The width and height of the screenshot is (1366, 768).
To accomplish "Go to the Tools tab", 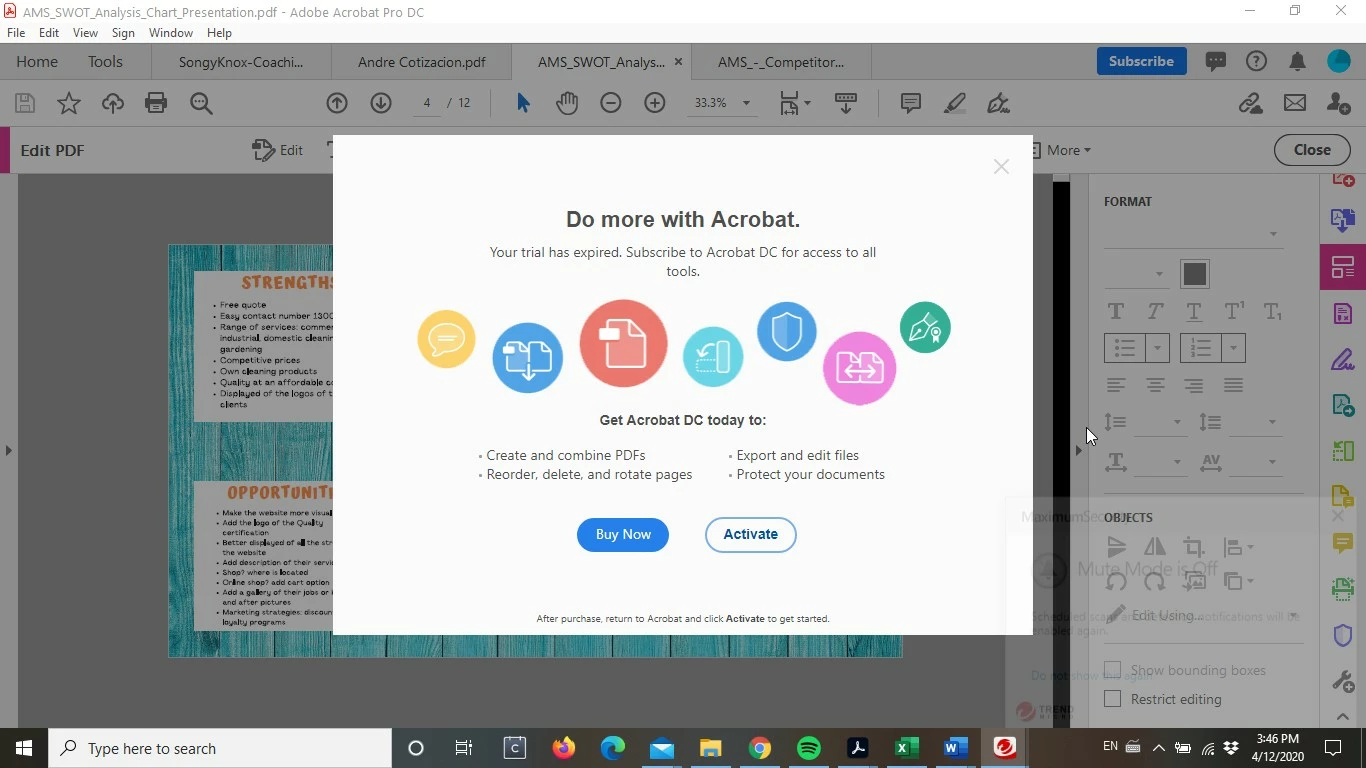I will (105, 62).
